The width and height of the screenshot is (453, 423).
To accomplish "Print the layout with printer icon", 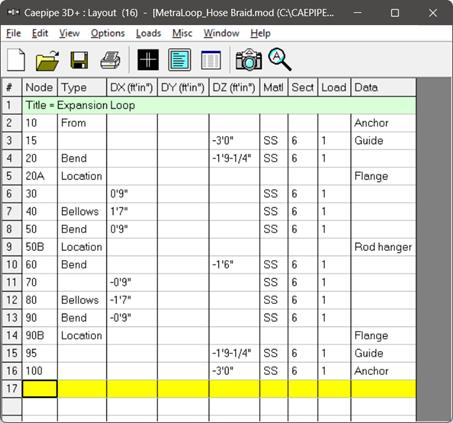I will (x=110, y=60).
